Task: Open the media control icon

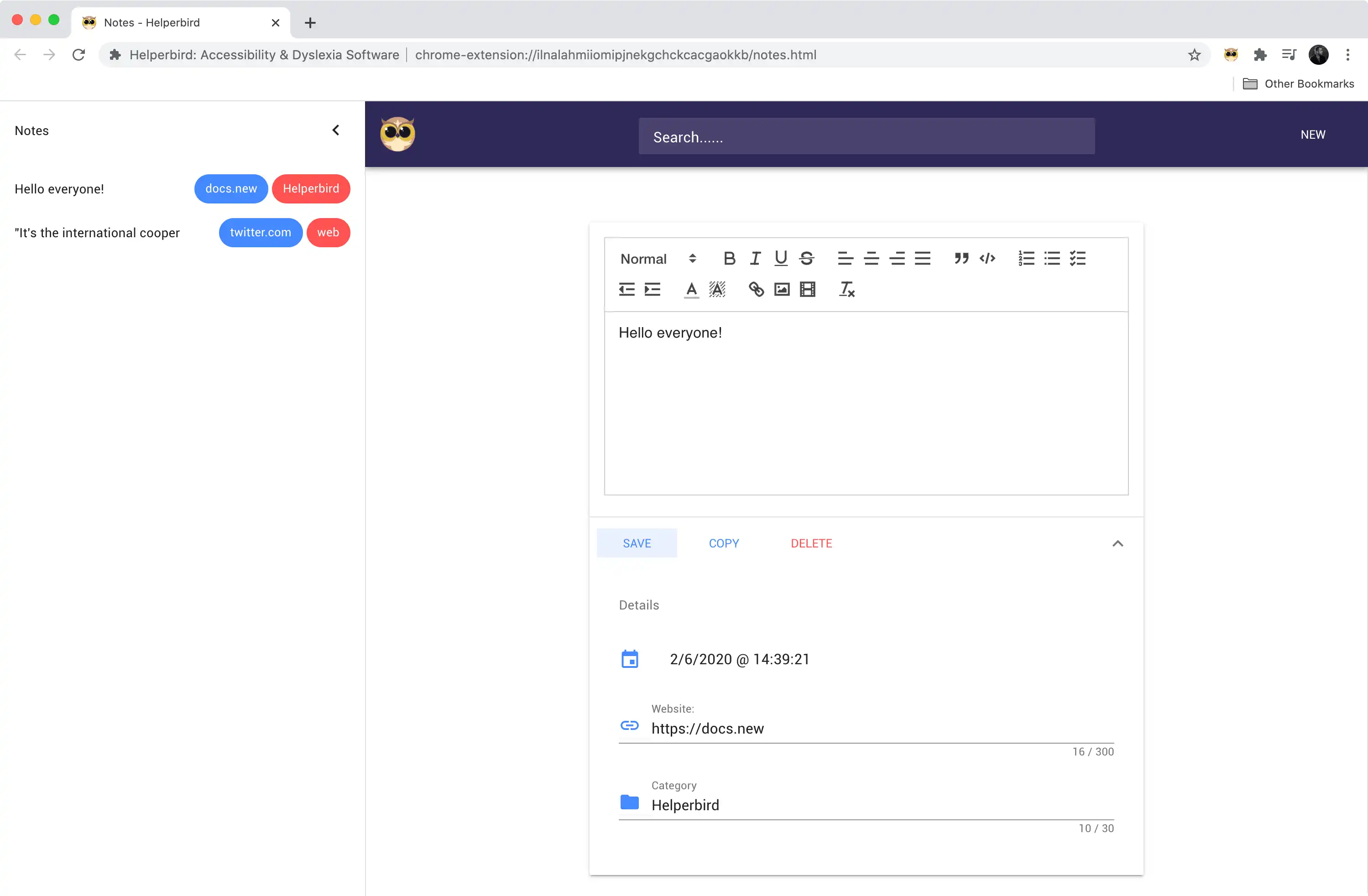Action: [x=1289, y=55]
